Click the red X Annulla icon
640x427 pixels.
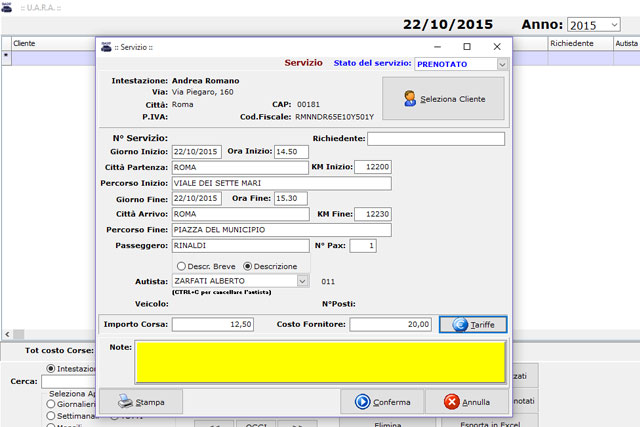(x=451, y=402)
